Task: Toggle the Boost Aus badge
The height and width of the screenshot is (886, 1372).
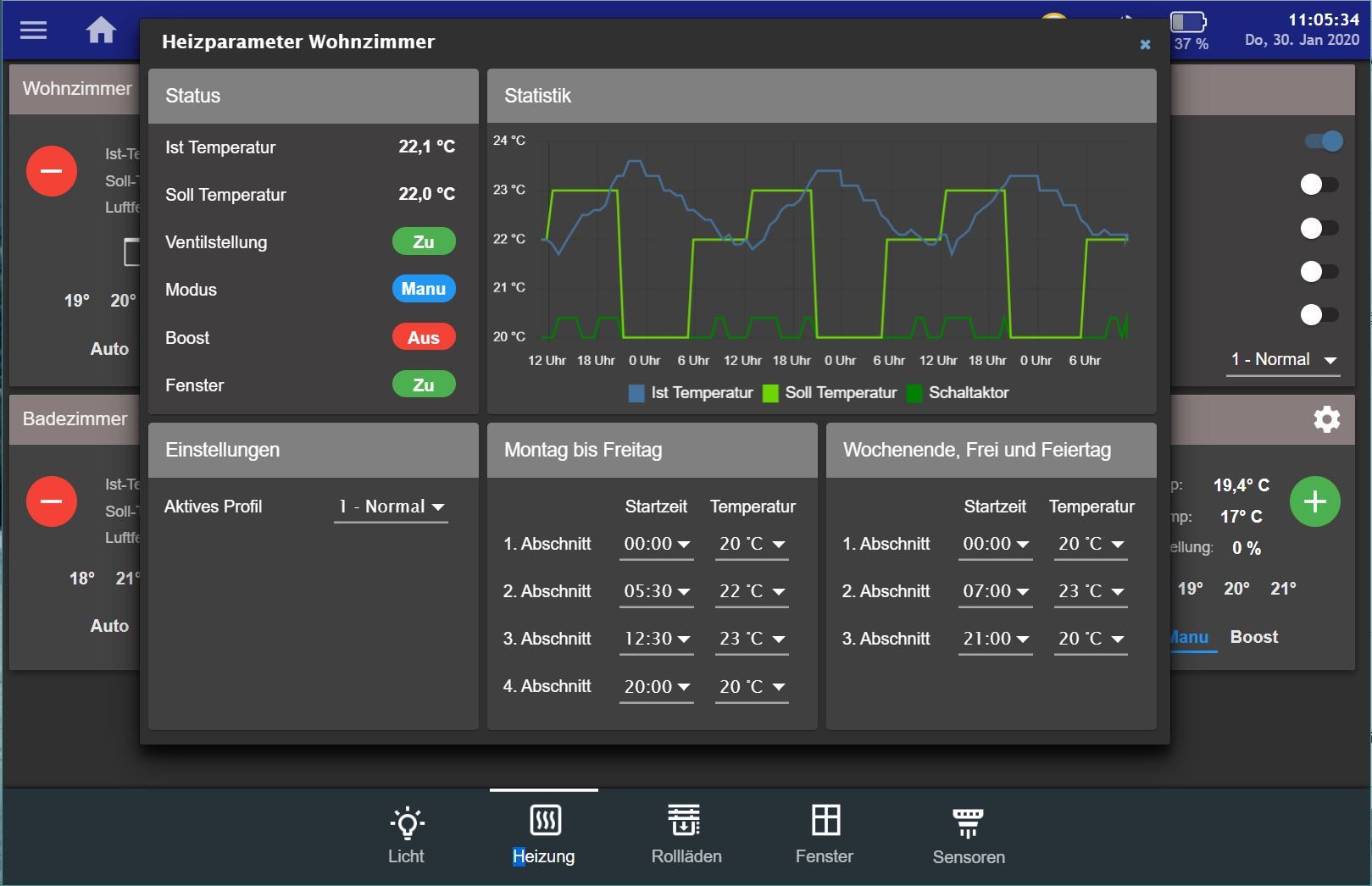Action: point(424,338)
